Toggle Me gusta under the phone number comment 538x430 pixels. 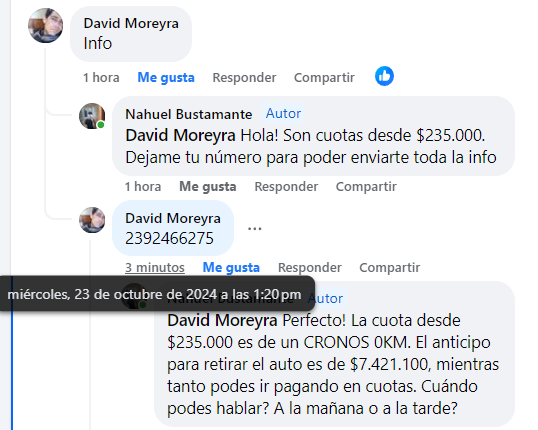231,268
